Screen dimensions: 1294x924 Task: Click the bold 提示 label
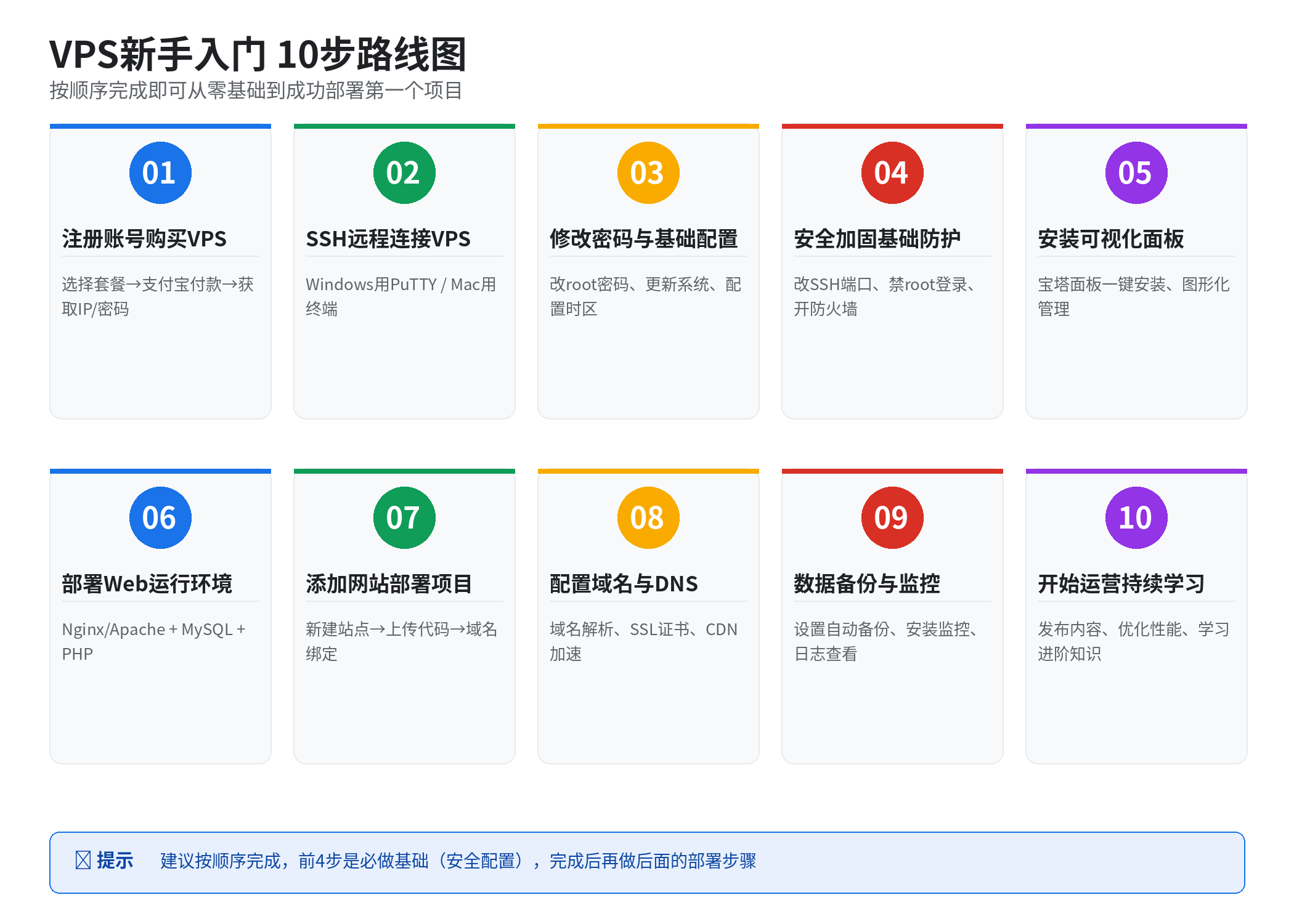click(115, 860)
